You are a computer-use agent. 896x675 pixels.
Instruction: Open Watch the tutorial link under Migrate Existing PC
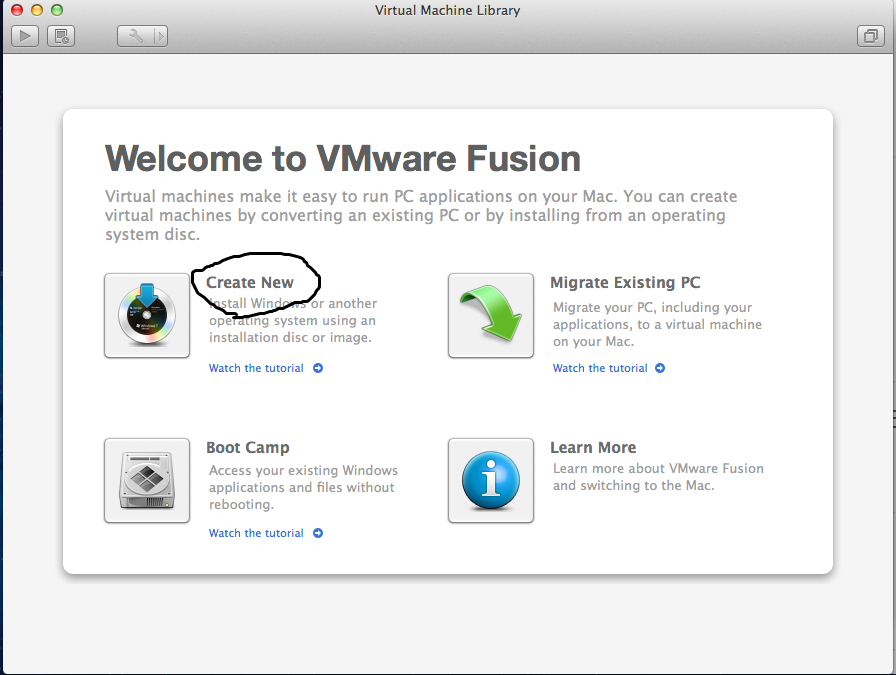click(600, 368)
